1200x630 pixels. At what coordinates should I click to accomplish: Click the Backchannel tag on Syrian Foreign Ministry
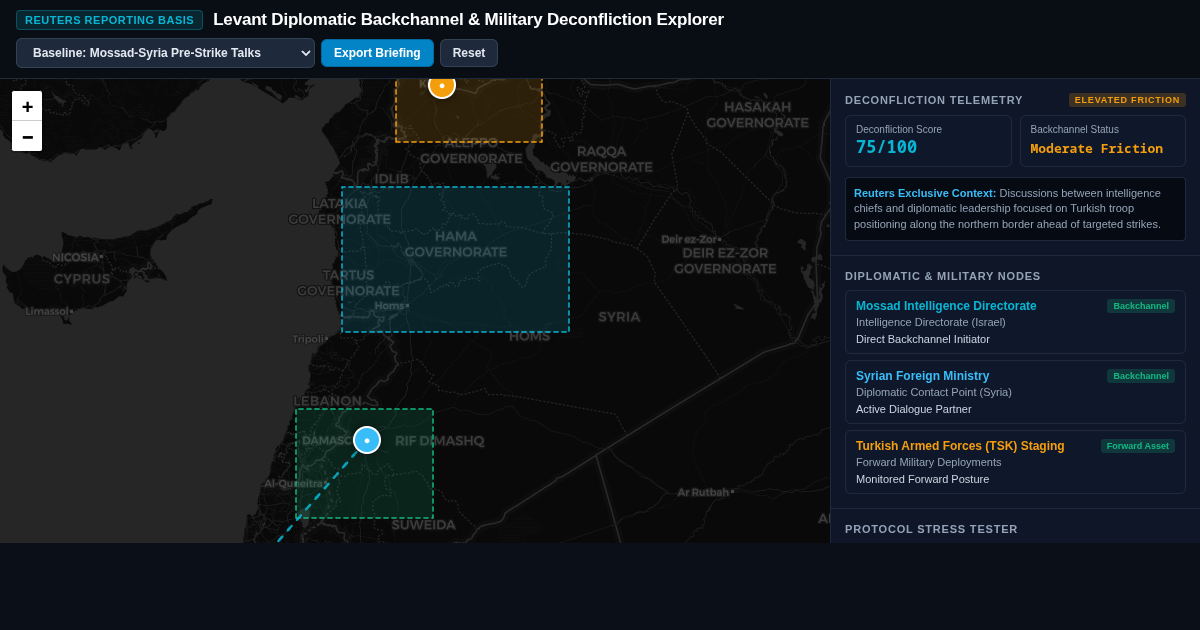pos(1141,376)
